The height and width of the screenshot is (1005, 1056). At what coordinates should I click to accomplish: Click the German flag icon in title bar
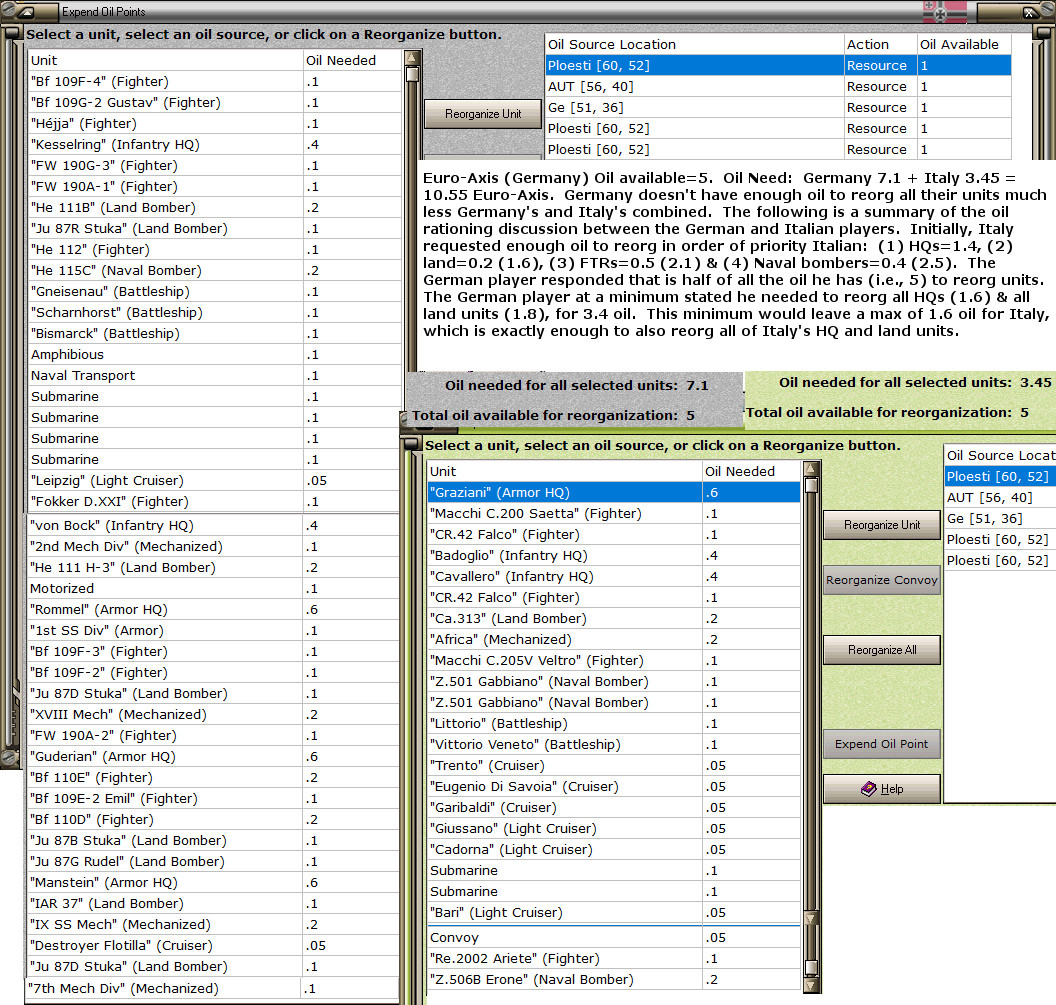coord(944,11)
